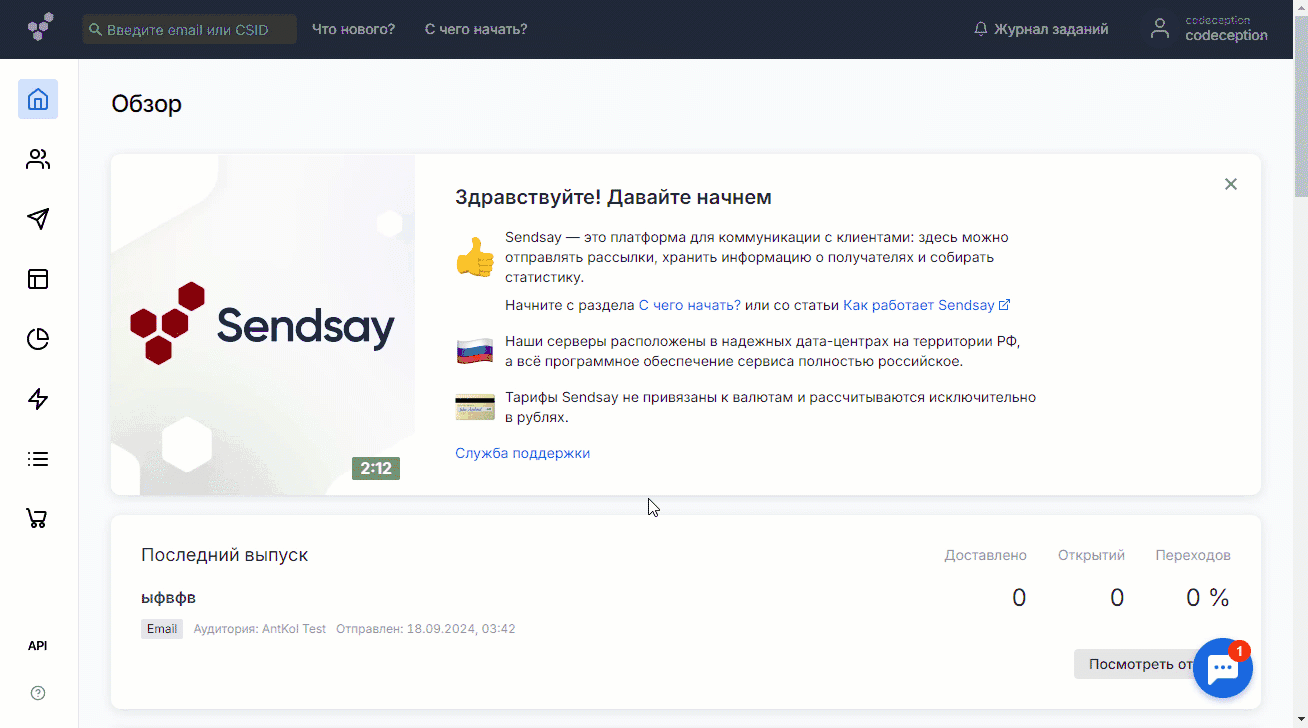Open the campaigns paper plane icon
This screenshot has width=1308, height=728.
tap(38, 219)
